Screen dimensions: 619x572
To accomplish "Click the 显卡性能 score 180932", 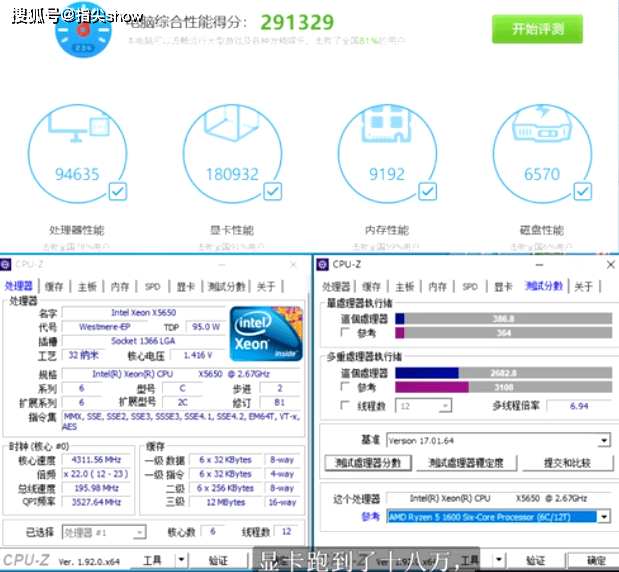I will (x=232, y=174).
